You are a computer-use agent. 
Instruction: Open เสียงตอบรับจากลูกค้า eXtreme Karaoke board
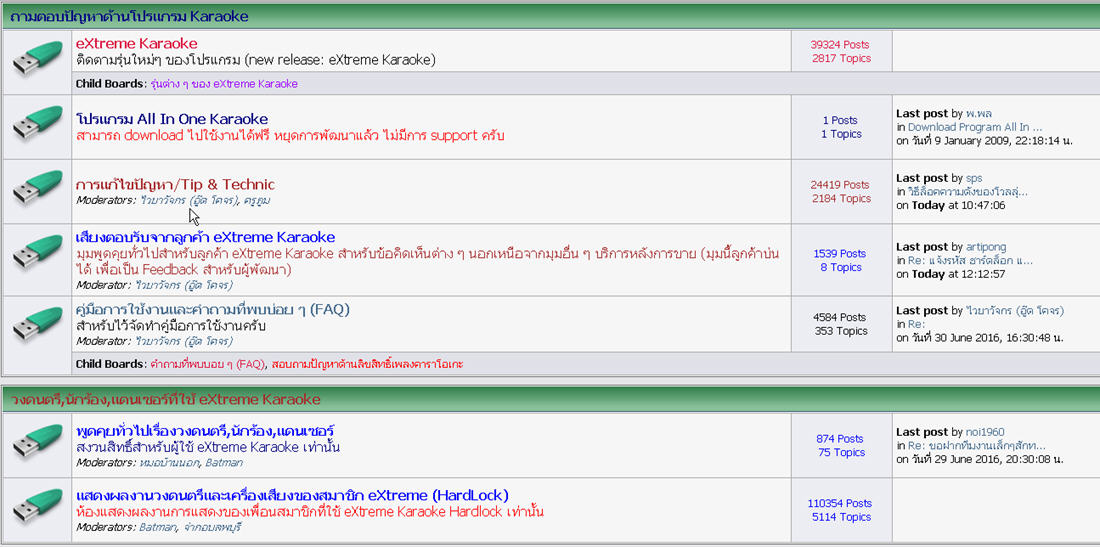point(206,237)
